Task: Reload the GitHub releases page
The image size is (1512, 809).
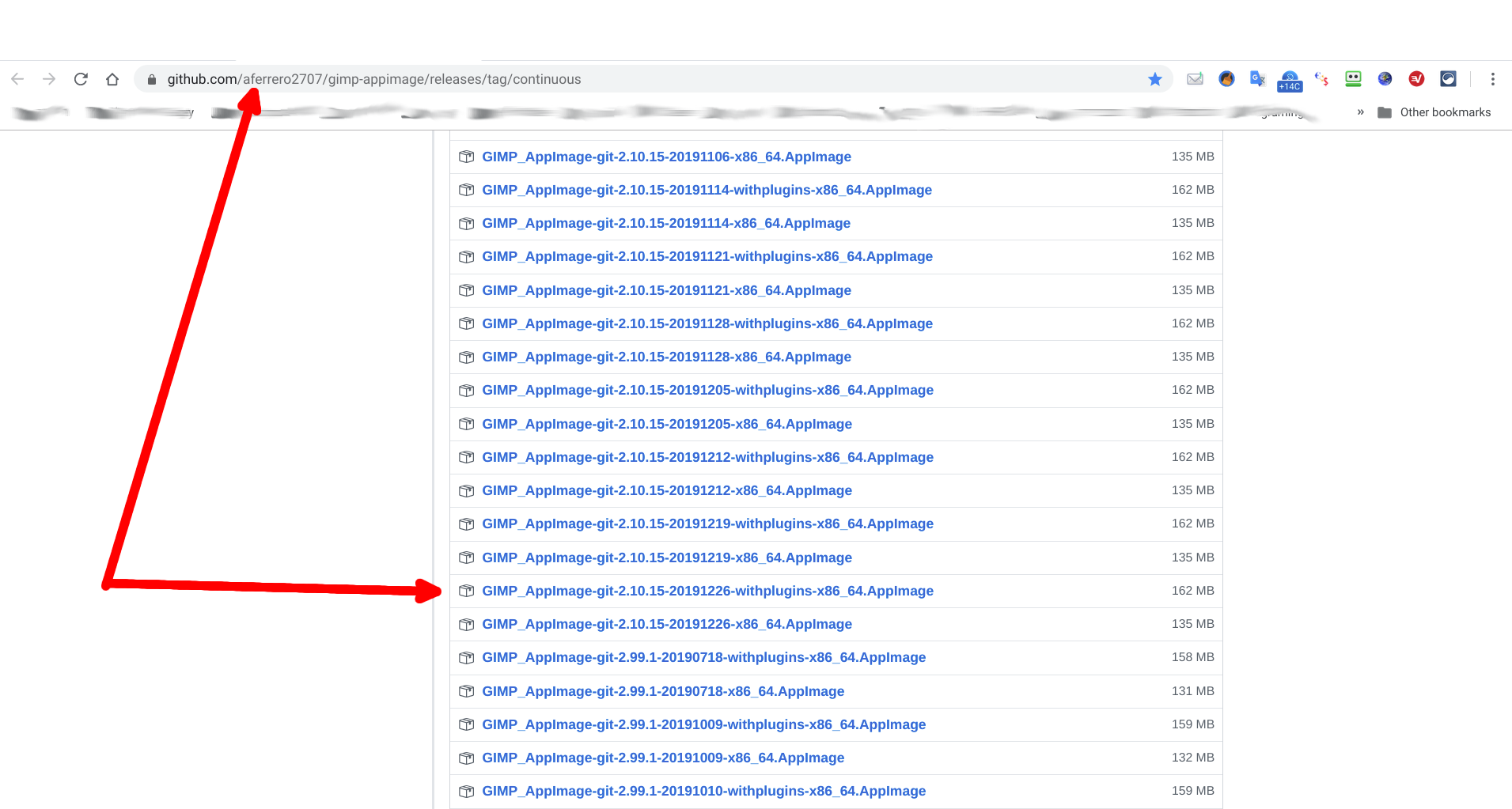Action: 81,79
